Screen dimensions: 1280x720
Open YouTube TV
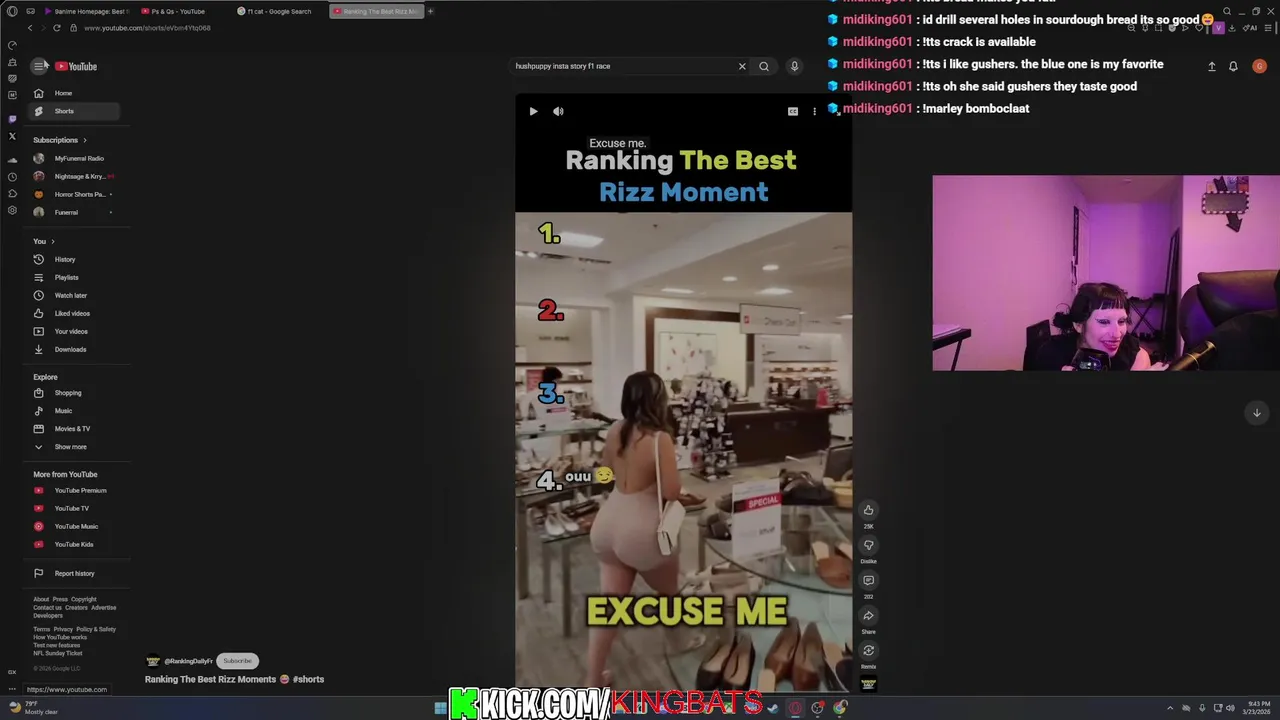click(x=75, y=508)
